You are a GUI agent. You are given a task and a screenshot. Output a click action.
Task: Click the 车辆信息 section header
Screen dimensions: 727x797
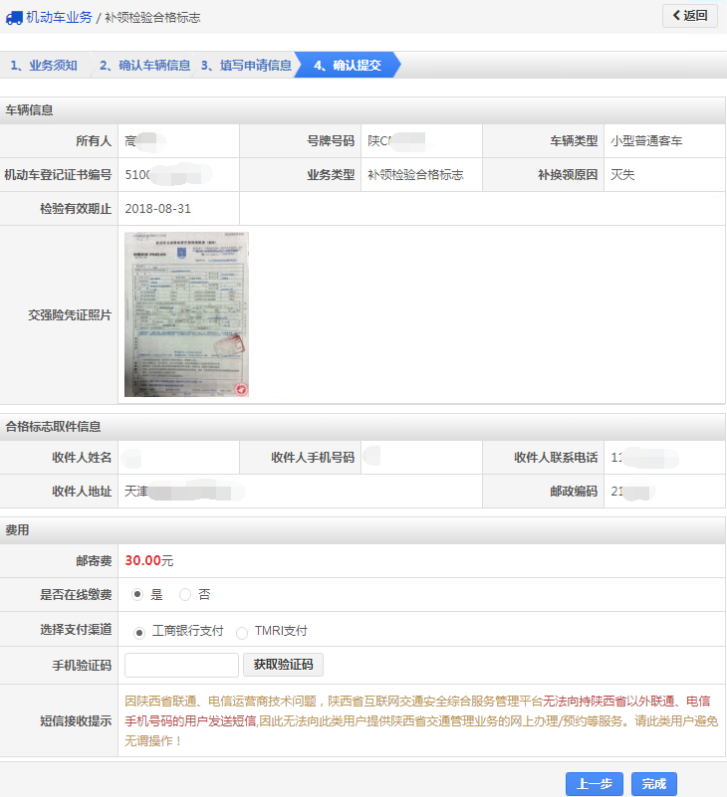click(x=30, y=110)
